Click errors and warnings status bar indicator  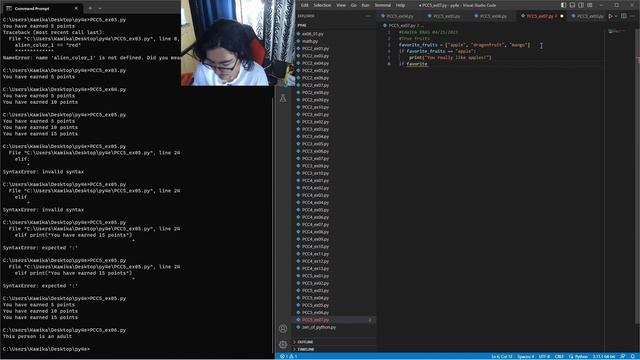pos(288,356)
